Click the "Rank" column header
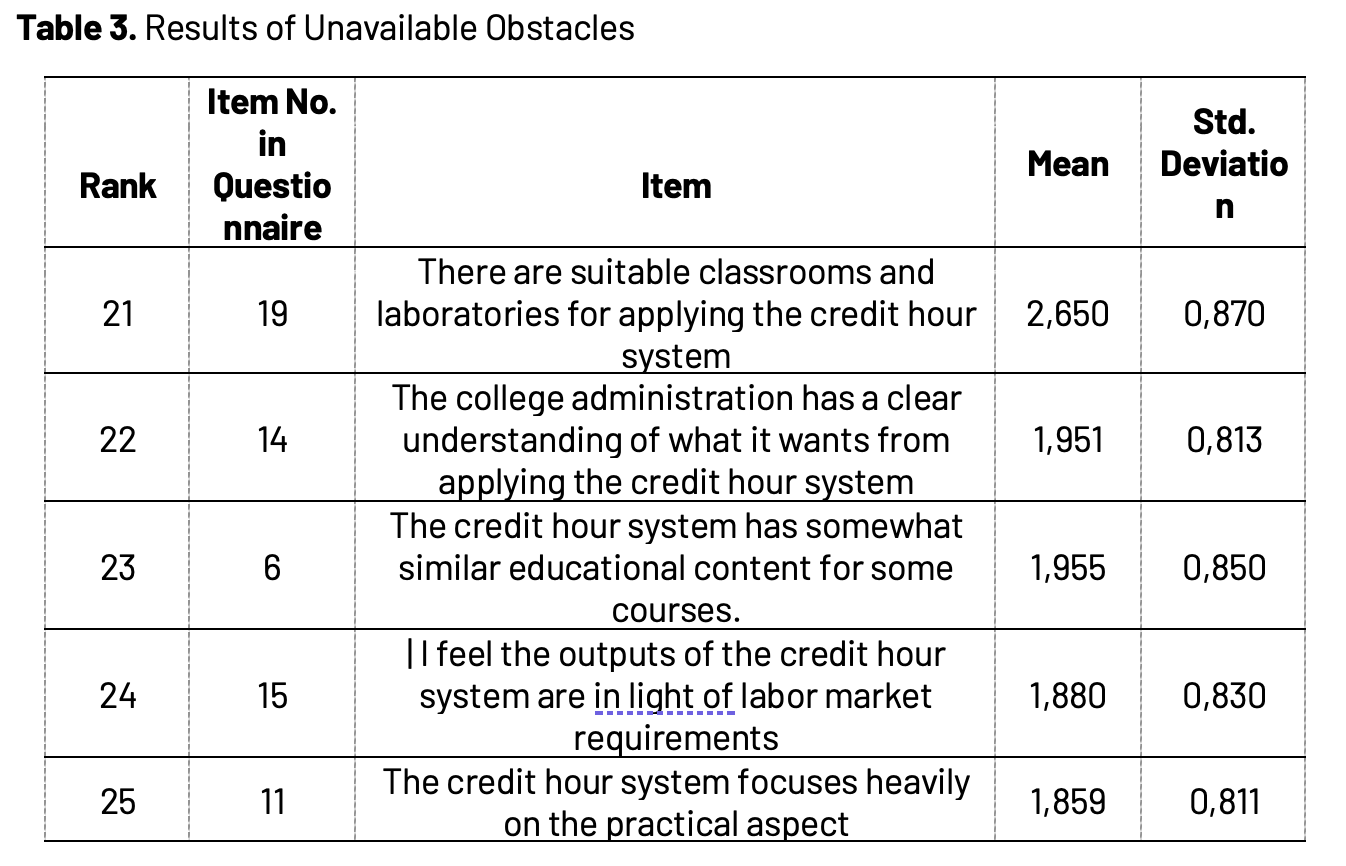The height and width of the screenshot is (866, 1346). click(118, 185)
